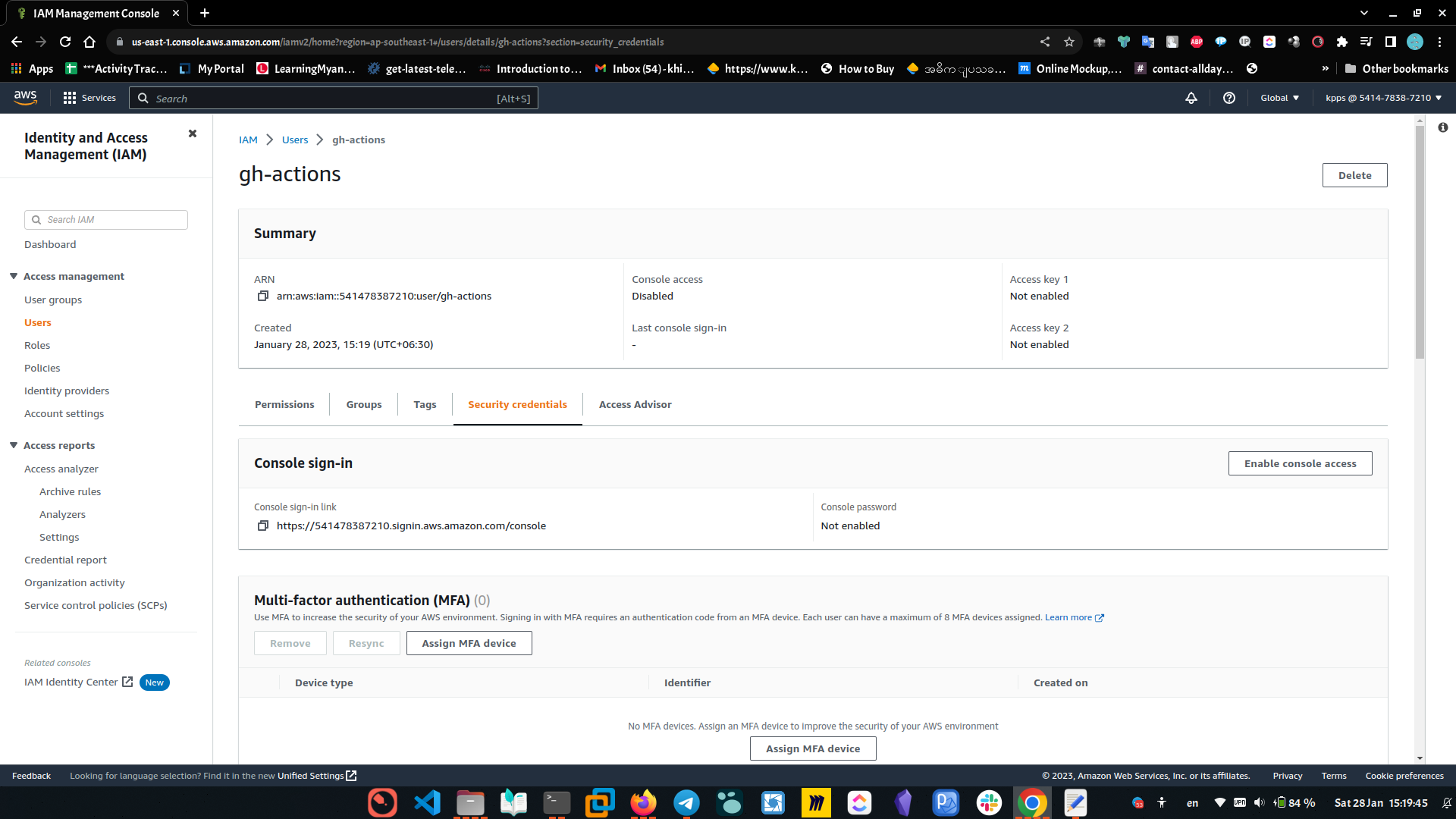Switch to the Permissions tab

284,404
